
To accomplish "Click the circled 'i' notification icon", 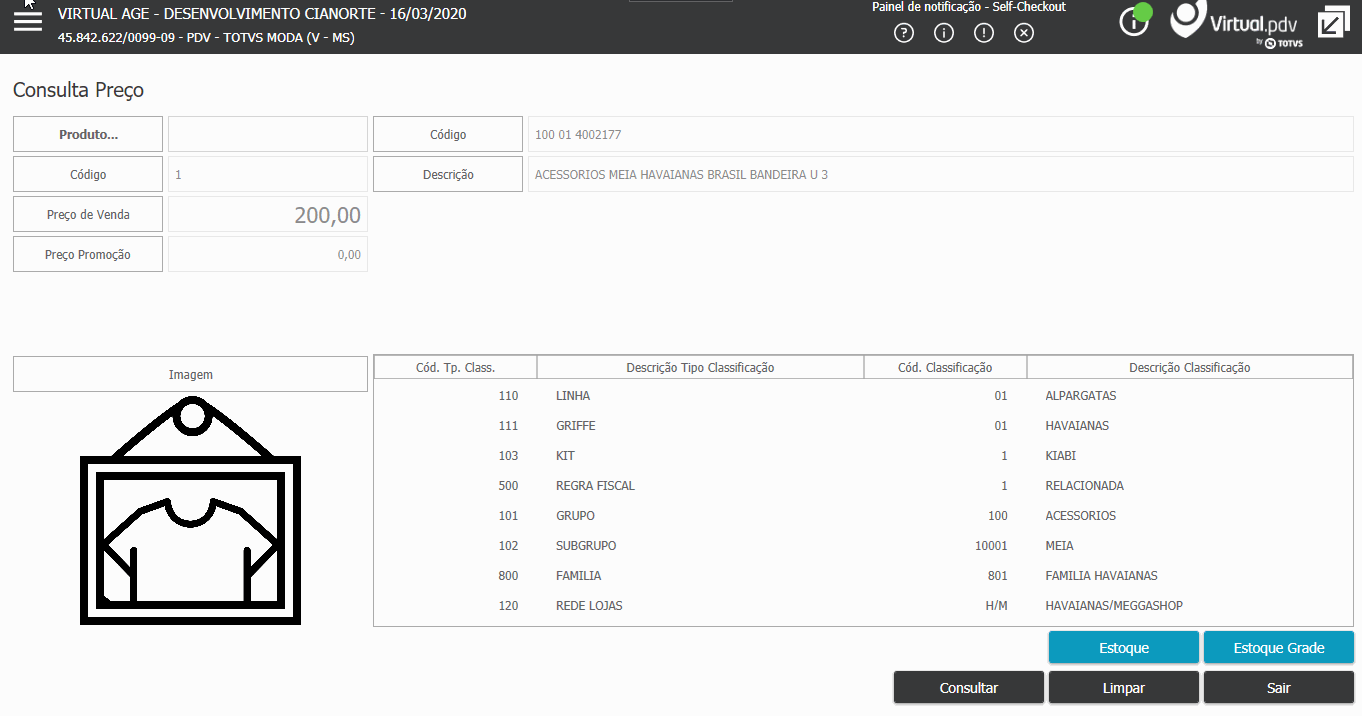I will [x=944, y=33].
